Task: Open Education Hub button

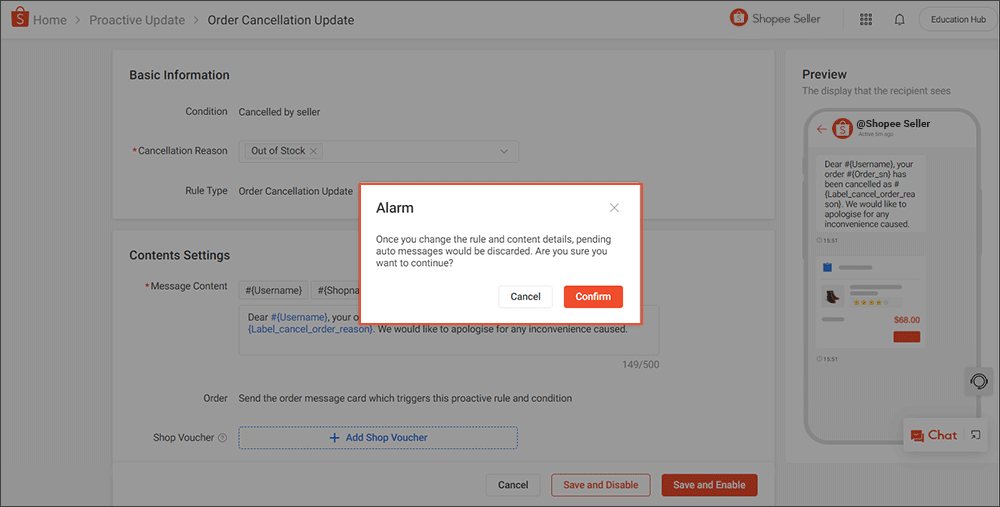Action: tap(958, 19)
